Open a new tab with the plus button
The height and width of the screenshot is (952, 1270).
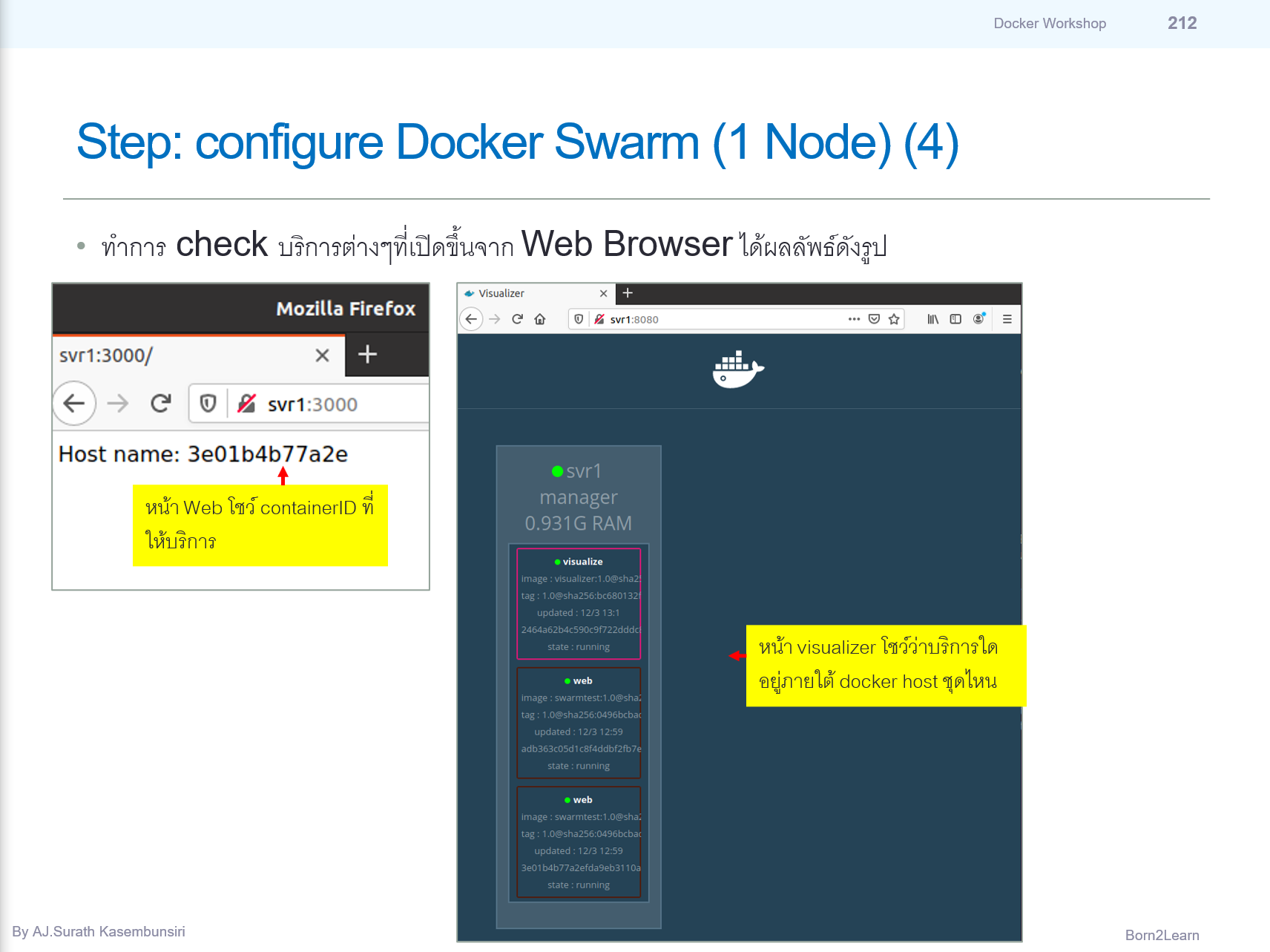click(628, 293)
